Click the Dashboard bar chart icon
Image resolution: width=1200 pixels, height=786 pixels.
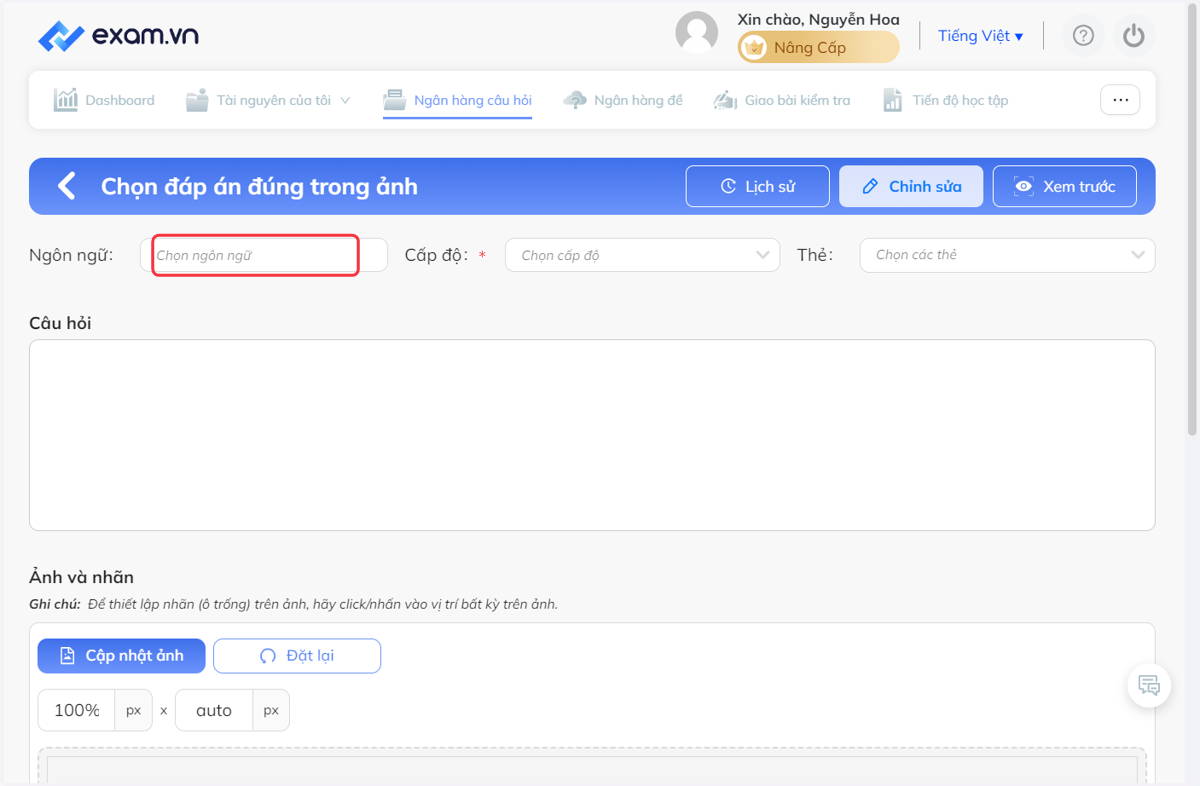click(x=66, y=99)
